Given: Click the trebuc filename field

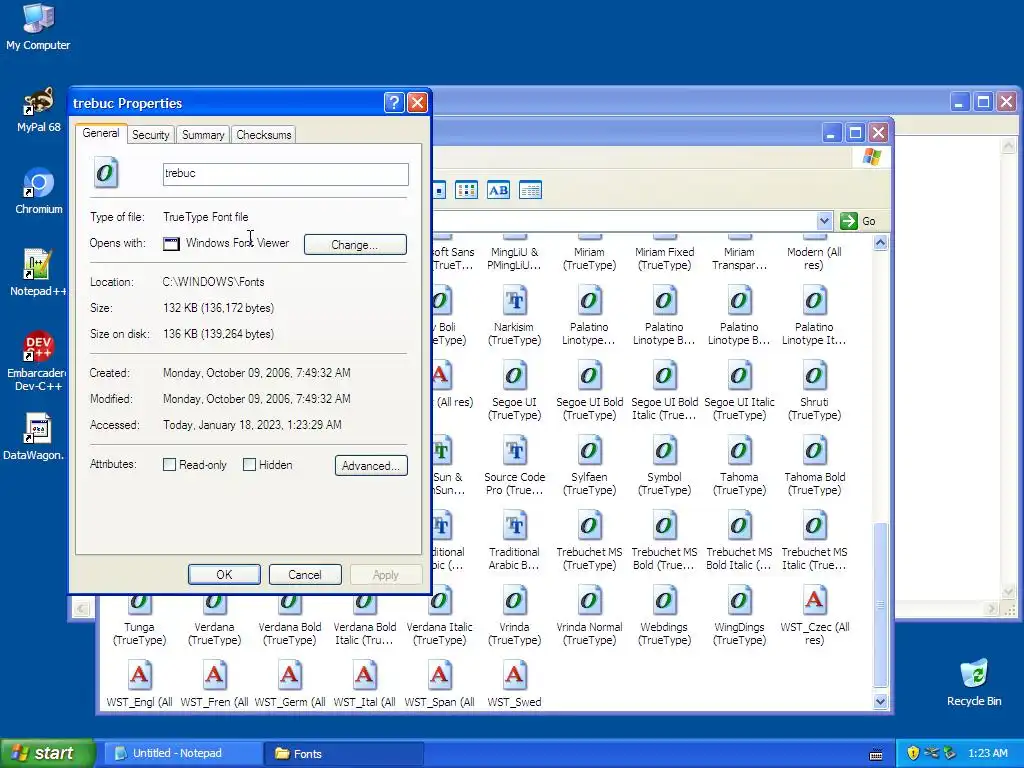Looking at the screenshot, I should pyautogui.click(x=285, y=174).
